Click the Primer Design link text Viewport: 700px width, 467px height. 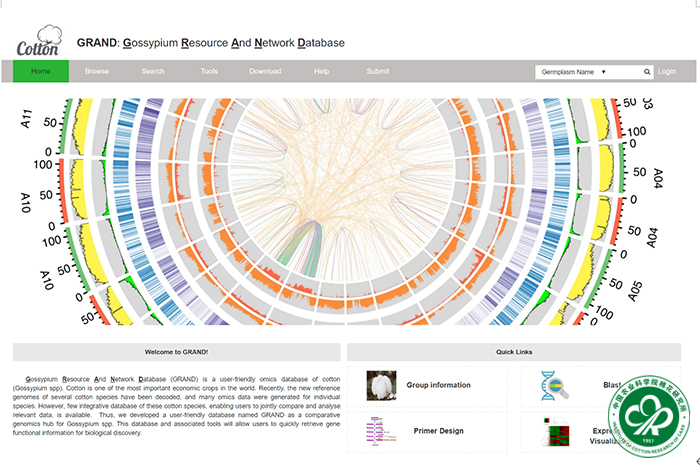coord(438,431)
